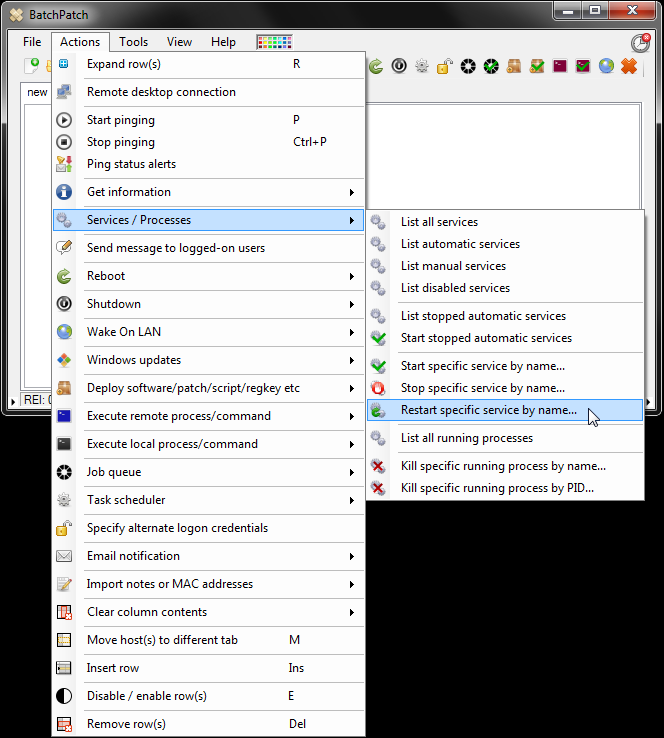Click the Email notification envelope icon
The width and height of the screenshot is (664, 738).
pyautogui.click(x=64, y=556)
